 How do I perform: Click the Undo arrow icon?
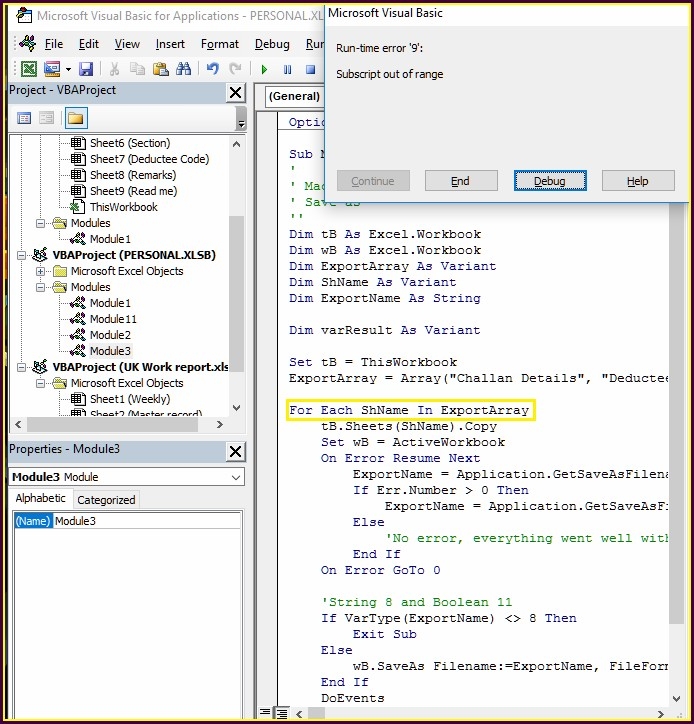[x=212, y=69]
